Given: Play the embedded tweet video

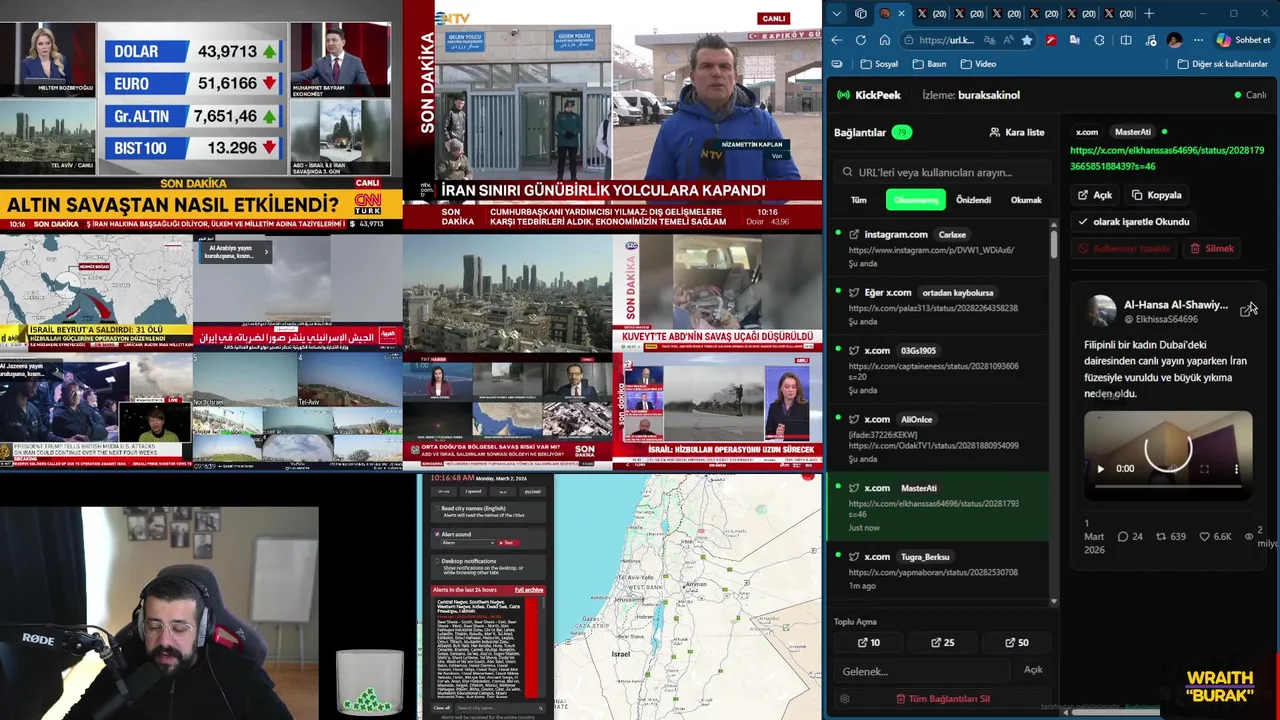Looking at the screenshot, I should [1101, 468].
